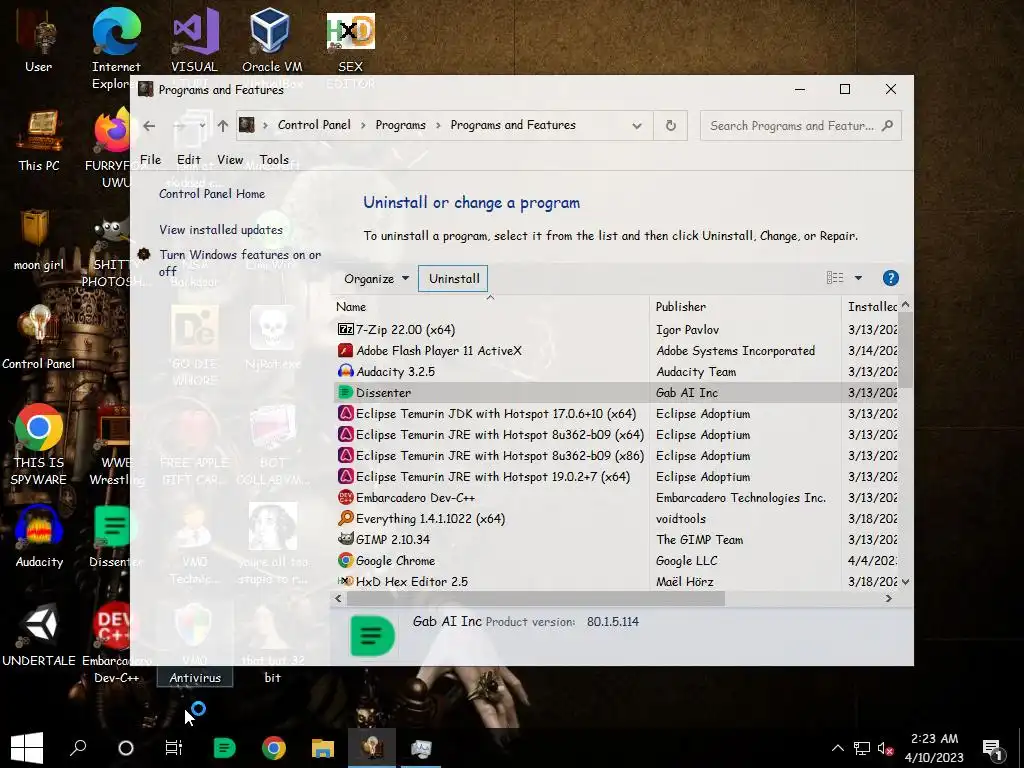Select Adobe Flash Player 11 ActiveX row

[x=617, y=351]
